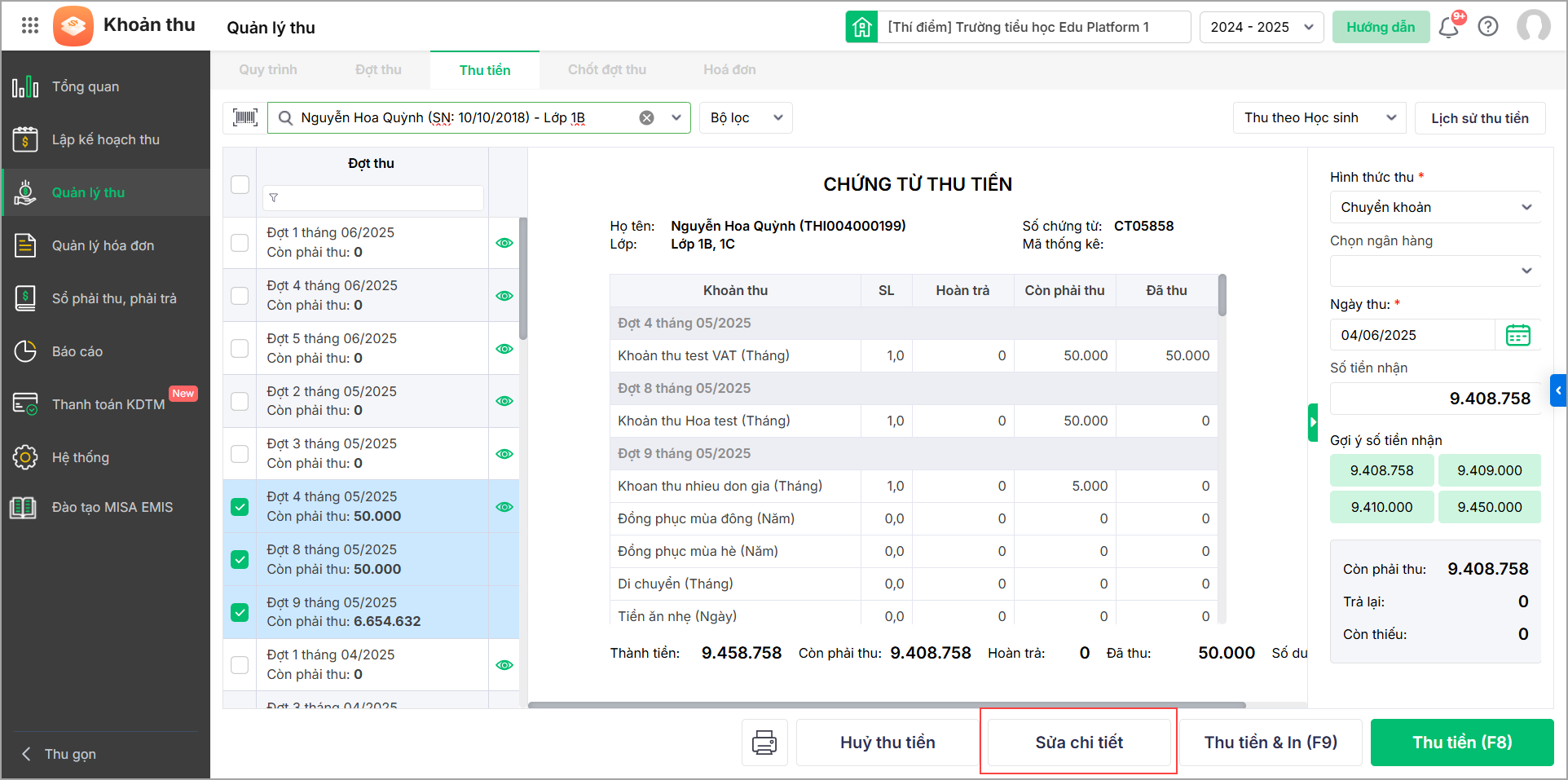Check Đợt 2 tháng 05/2025 checkbox
This screenshot has width=1568, height=780.
point(240,401)
